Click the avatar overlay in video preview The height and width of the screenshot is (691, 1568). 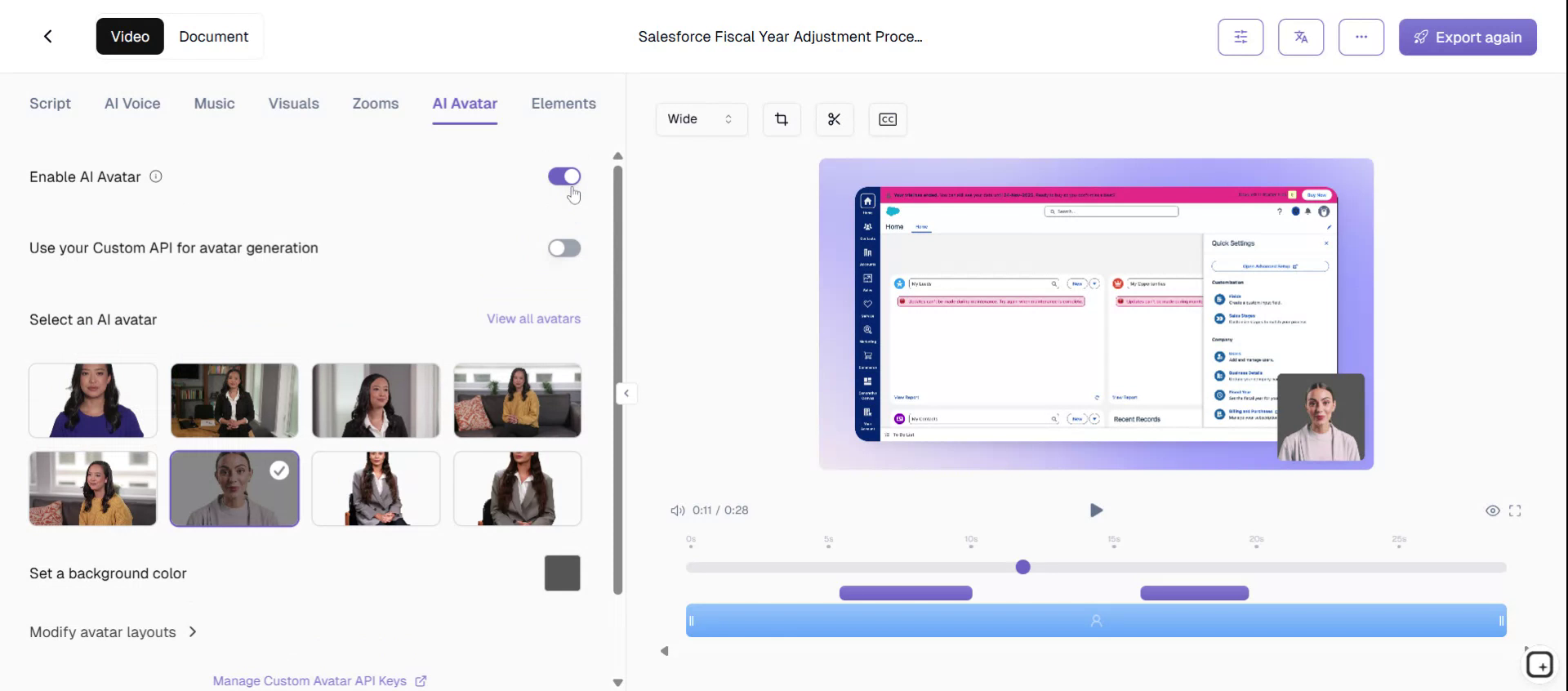click(1321, 417)
